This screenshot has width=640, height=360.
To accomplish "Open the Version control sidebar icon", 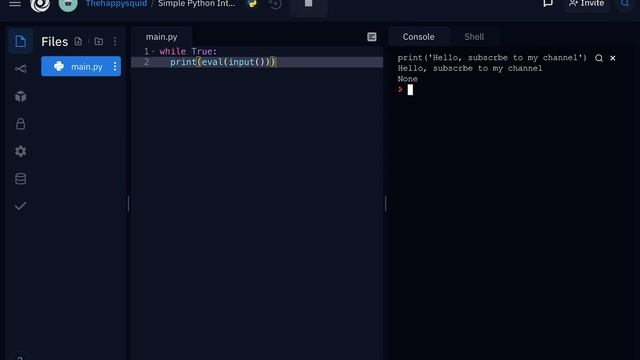I will pos(20,69).
